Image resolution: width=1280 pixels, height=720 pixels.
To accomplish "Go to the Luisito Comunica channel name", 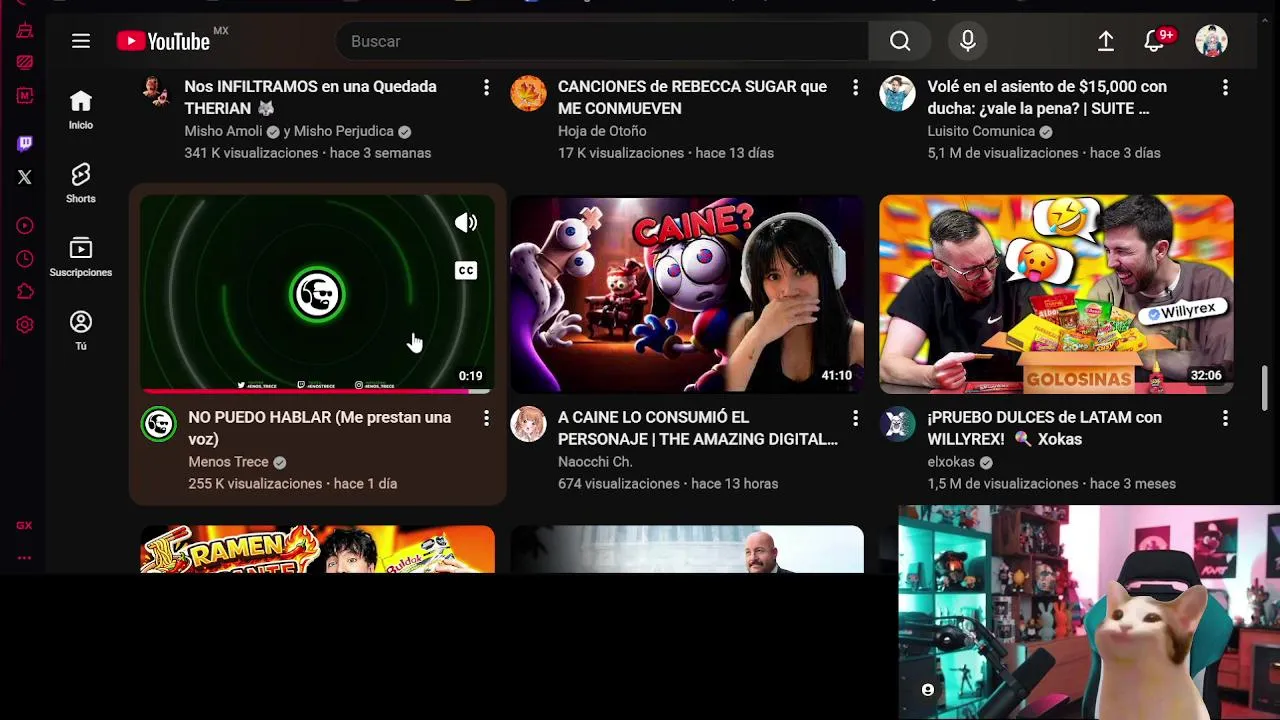I will tap(981, 131).
